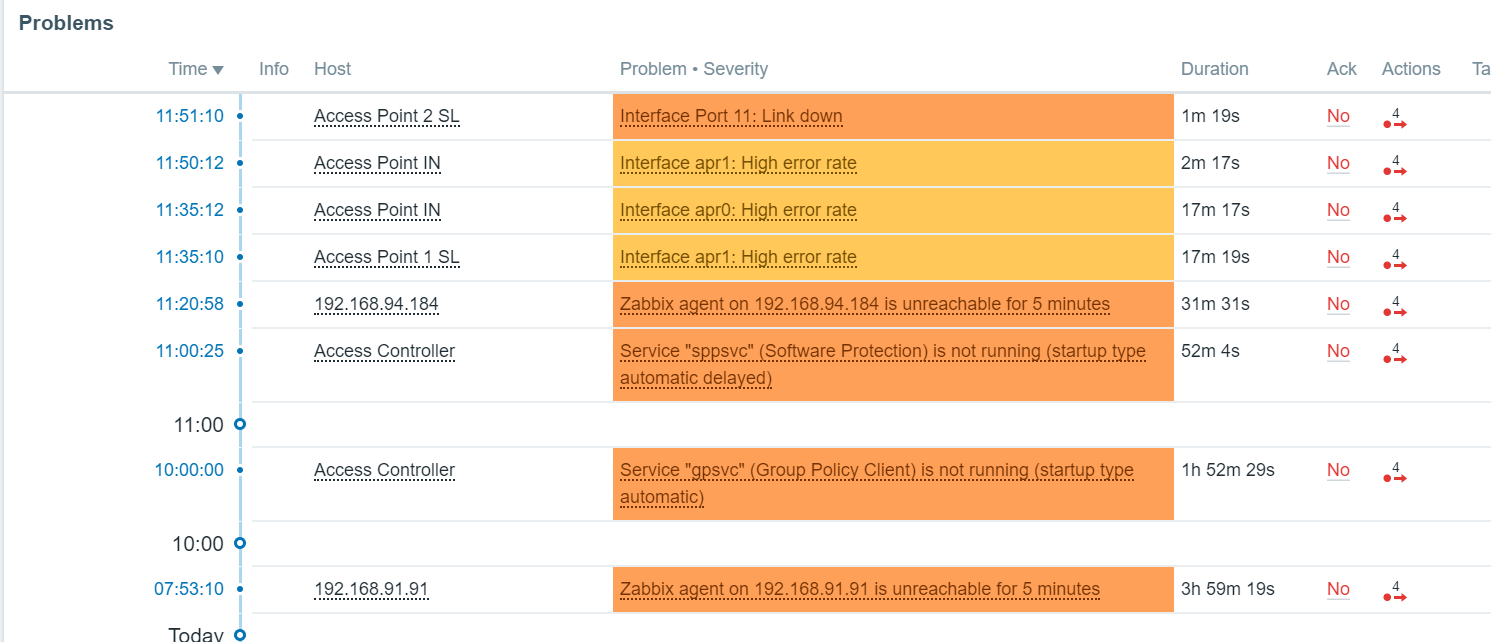Open actions icon for 192.168.91.91 problem

coord(1395,592)
